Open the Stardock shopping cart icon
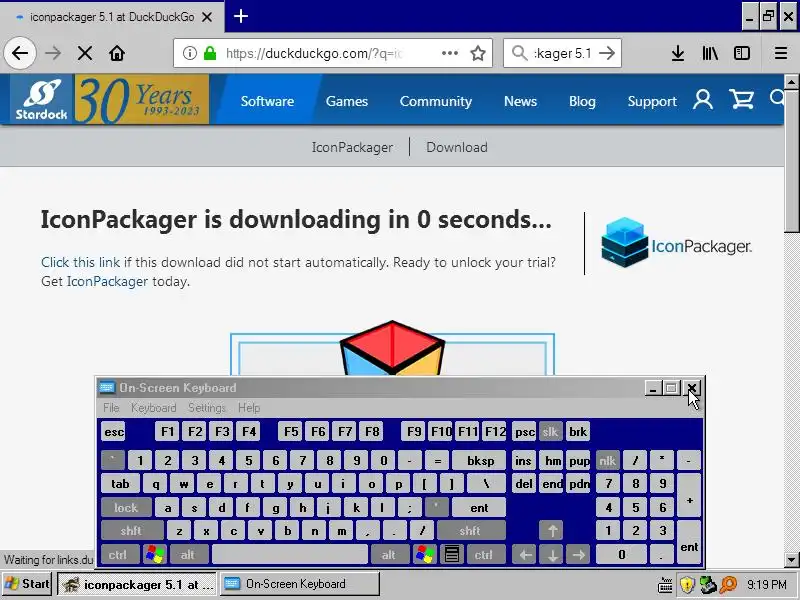The image size is (800, 600). (741, 99)
